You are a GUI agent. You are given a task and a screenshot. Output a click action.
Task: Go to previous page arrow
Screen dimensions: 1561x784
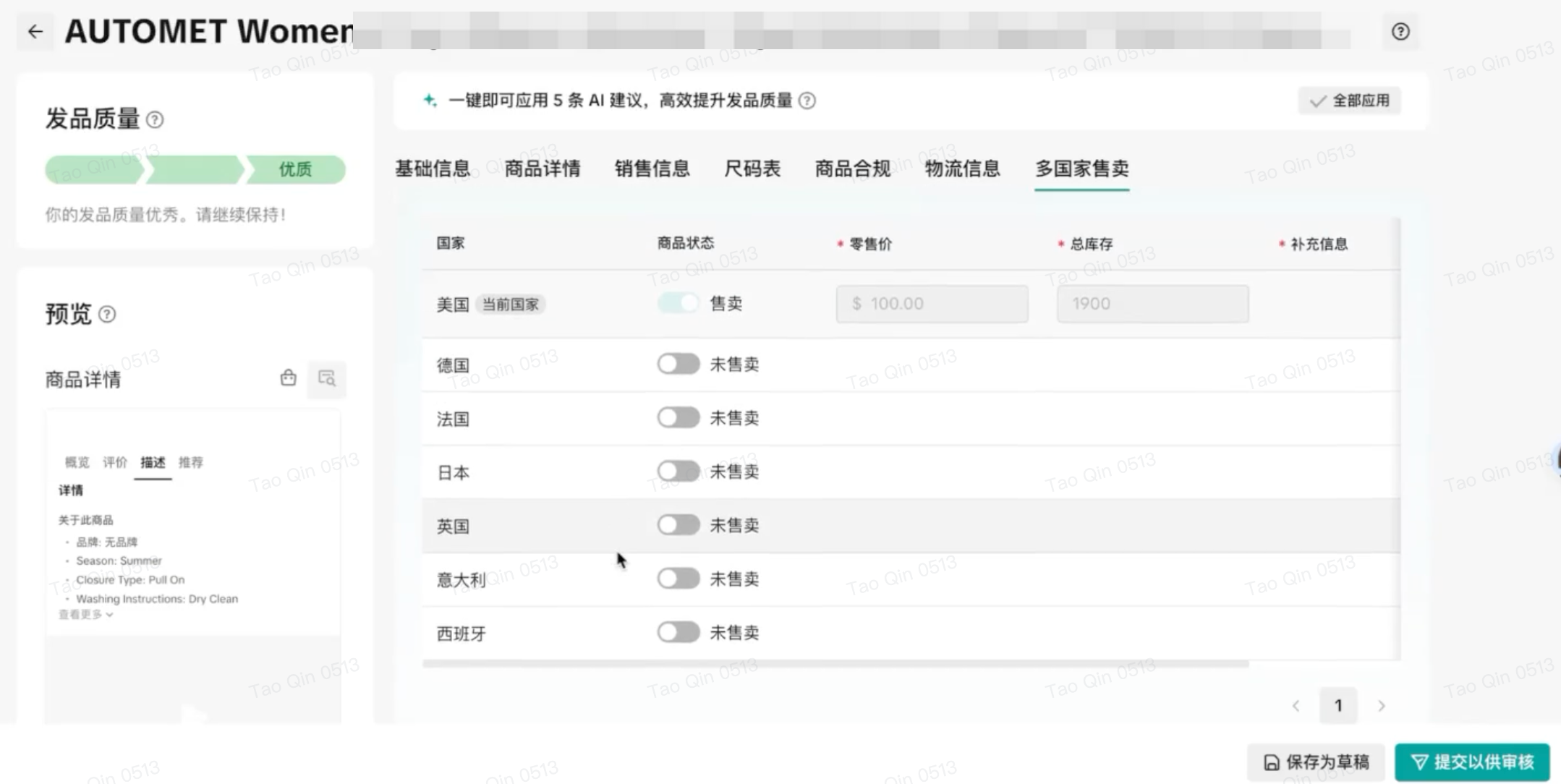coord(1296,706)
